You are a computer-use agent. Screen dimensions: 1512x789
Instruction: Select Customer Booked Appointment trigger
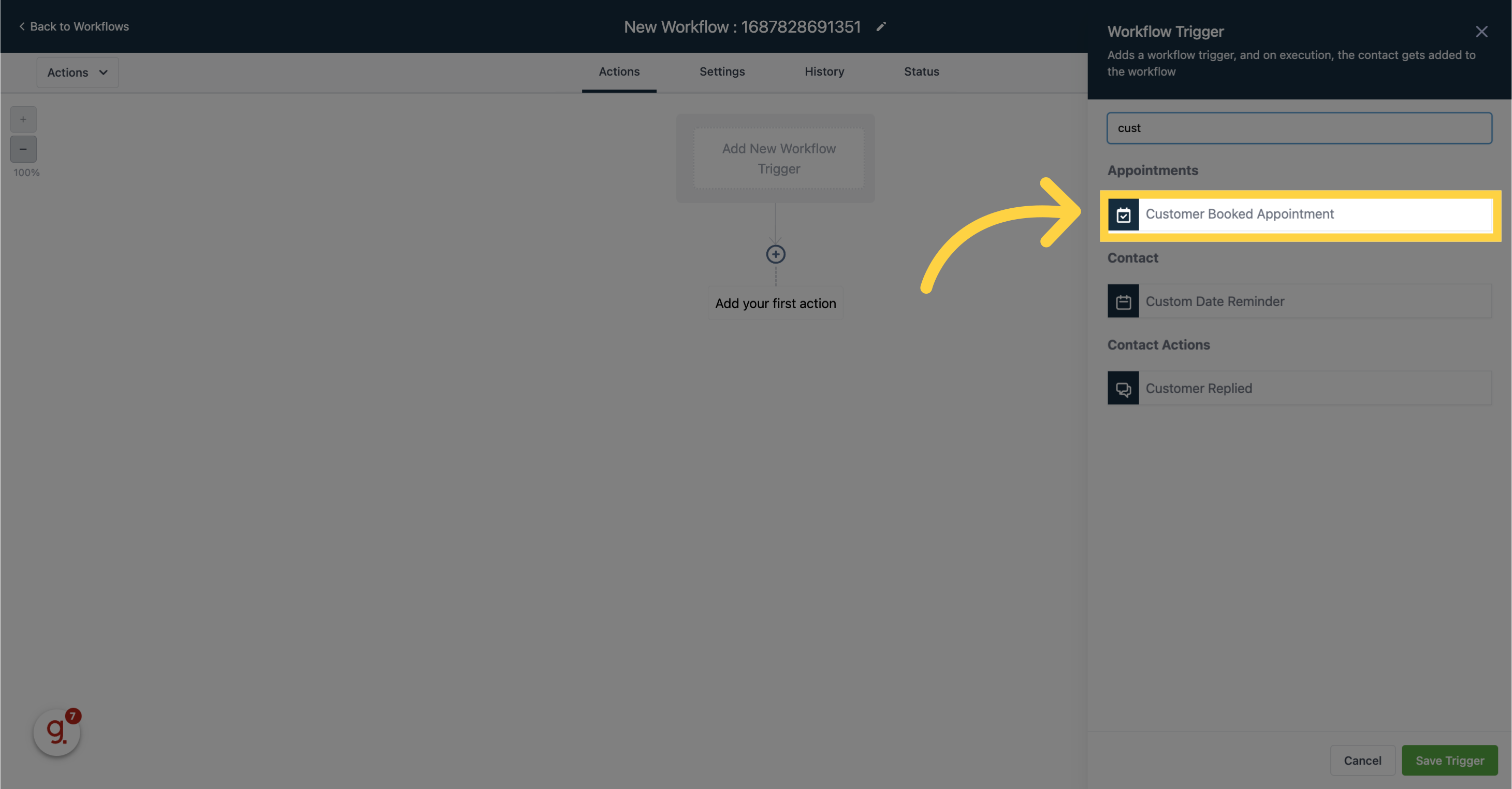pos(1300,214)
